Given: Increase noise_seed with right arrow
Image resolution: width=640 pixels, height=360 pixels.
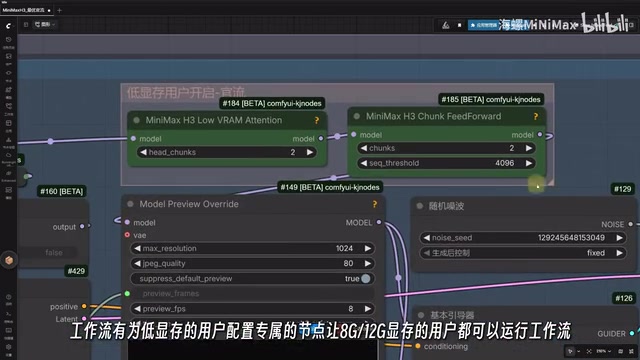Looking at the screenshot, I should pyautogui.click(x=620, y=238).
